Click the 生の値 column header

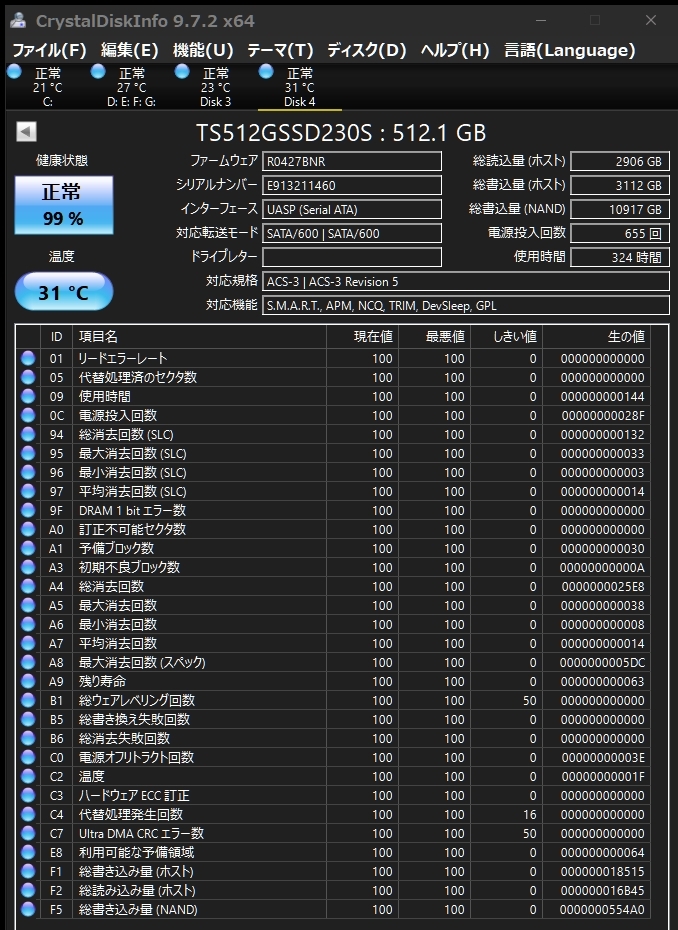596,337
